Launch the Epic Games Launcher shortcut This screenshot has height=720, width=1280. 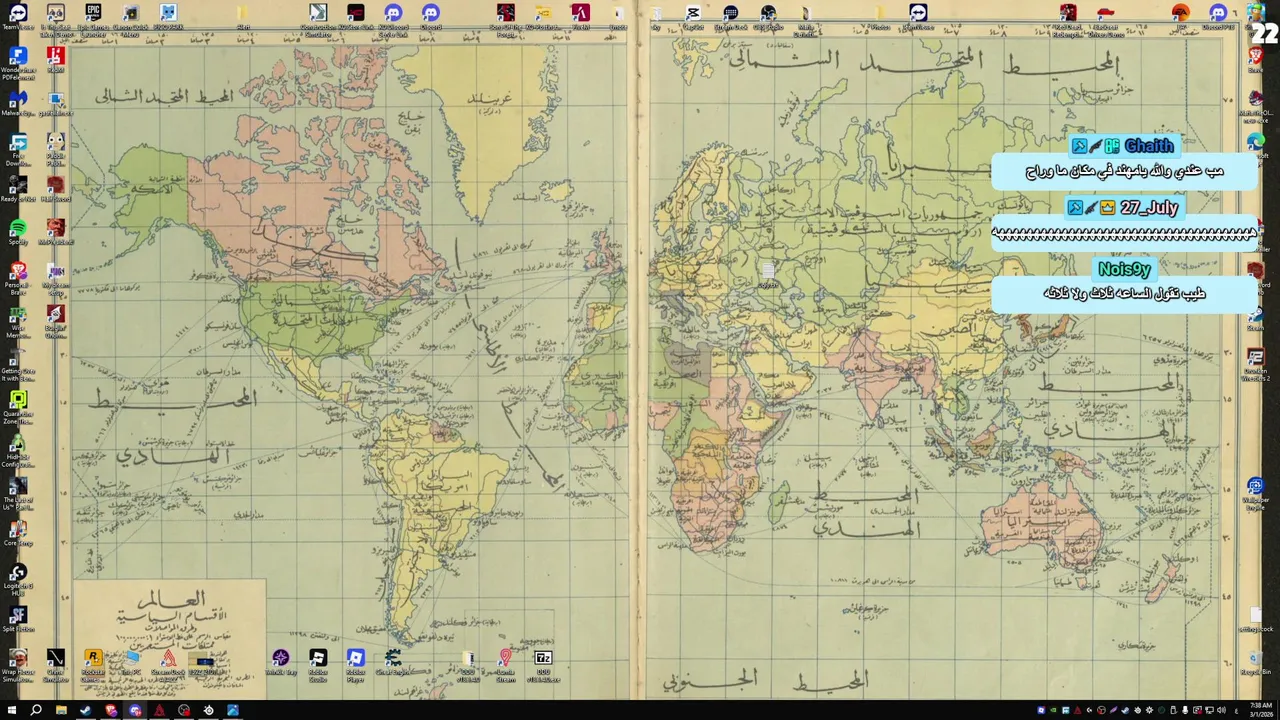93,18
